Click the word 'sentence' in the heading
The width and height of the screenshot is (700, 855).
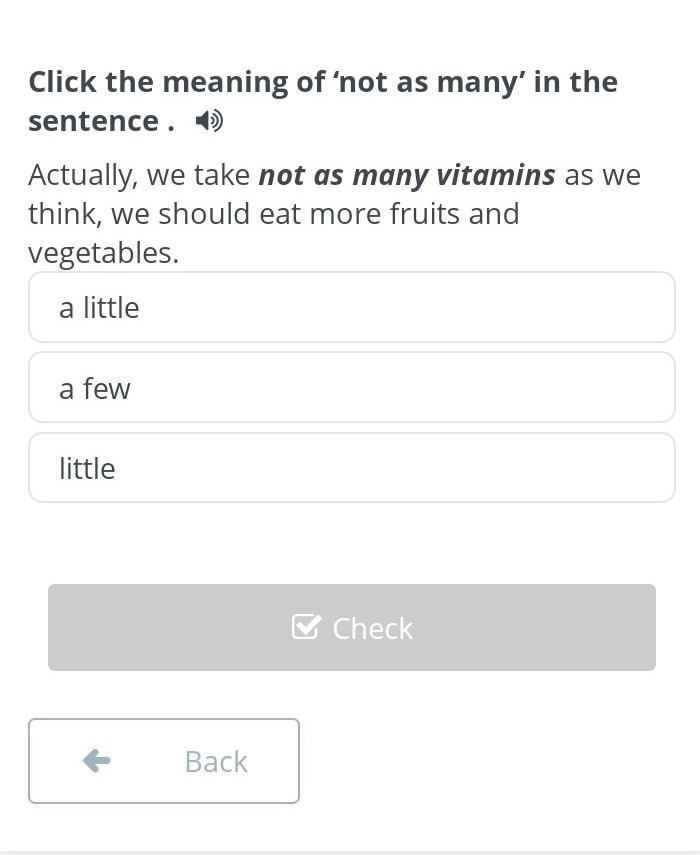click(x=93, y=121)
